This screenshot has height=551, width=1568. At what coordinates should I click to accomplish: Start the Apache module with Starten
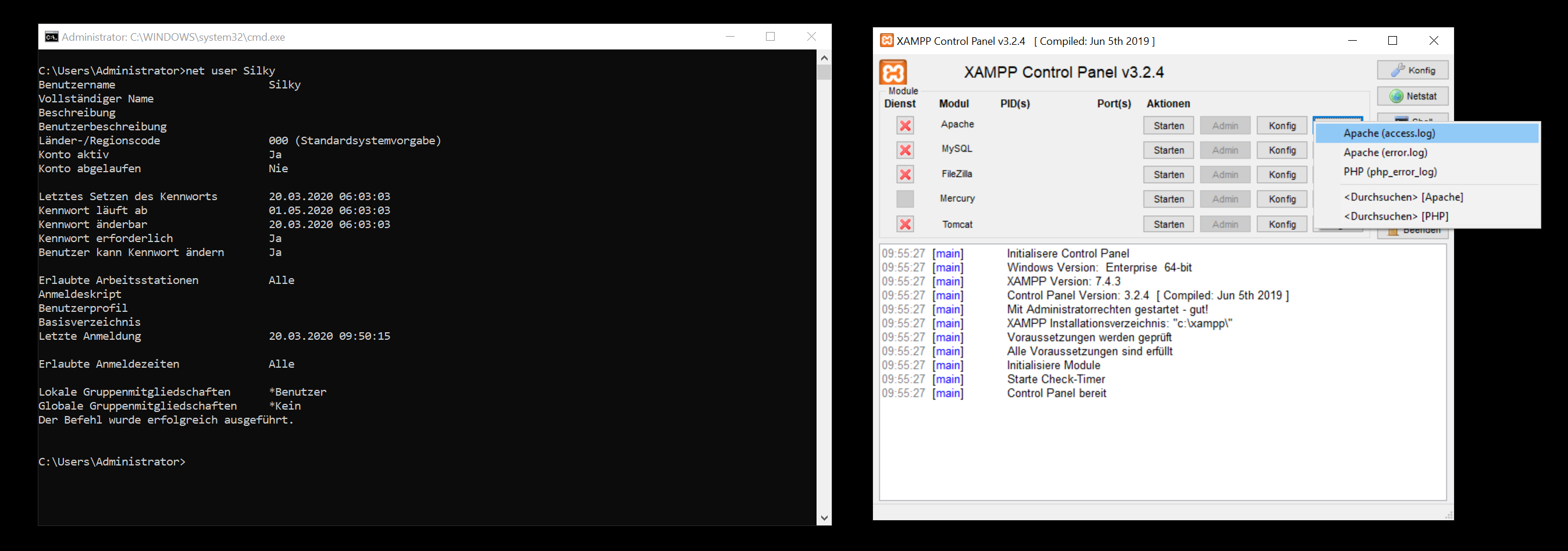click(x=1168, y=126)
